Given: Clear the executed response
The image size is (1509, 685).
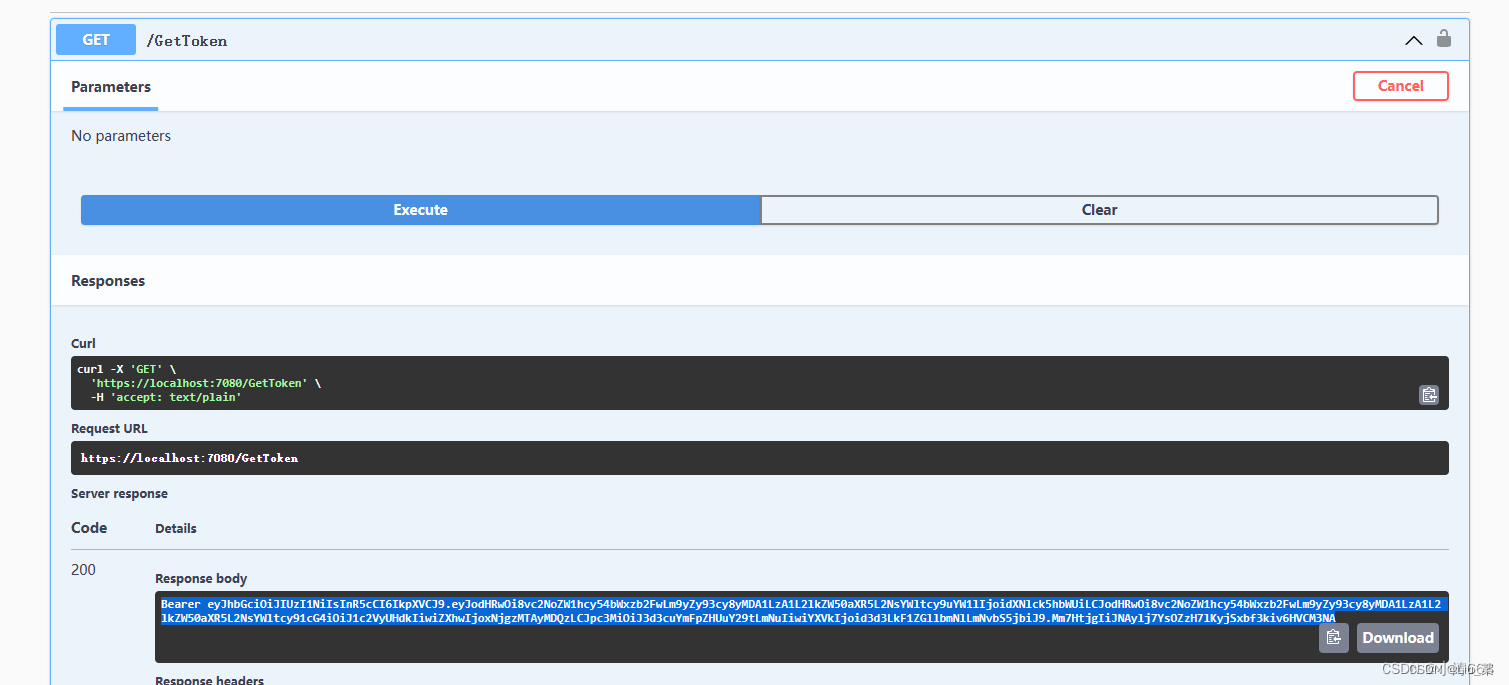Looking at the screenshot, I should click(1099, 210).
